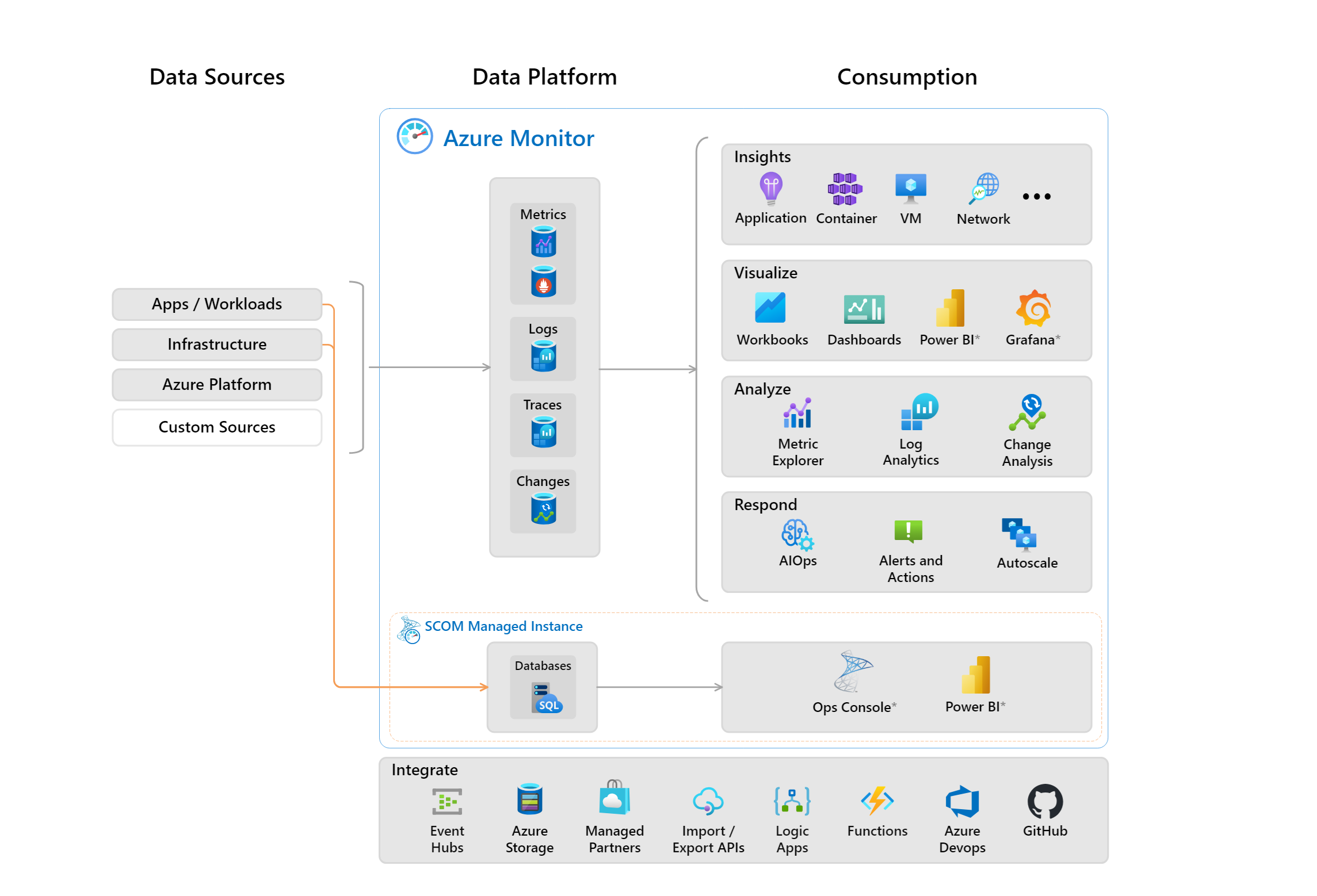Click the Insights panel title
1317x896 pixels.
point(762,157)
